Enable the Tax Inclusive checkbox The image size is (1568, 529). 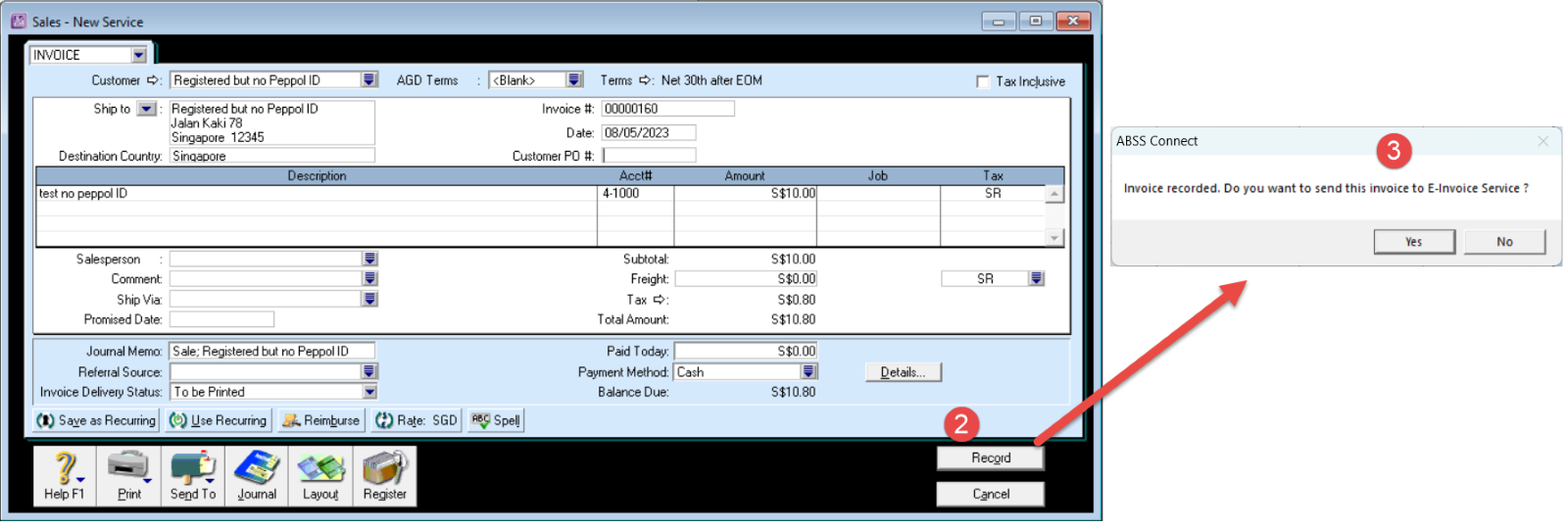click(x=983, y=81)
